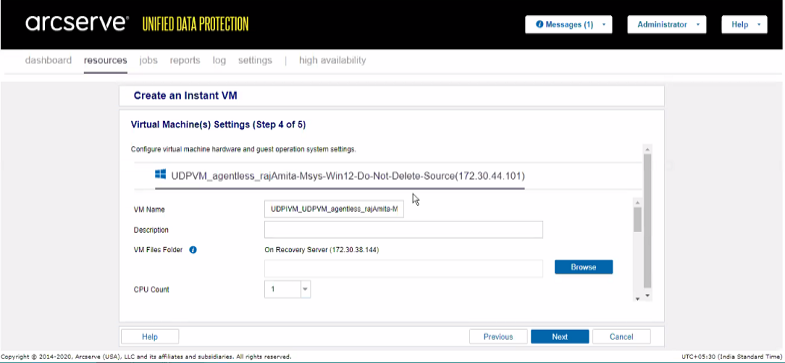The image size is (785, 363).
Task: Click the outer panel scrollbar thumb
Action: click(x=647, y=220)
